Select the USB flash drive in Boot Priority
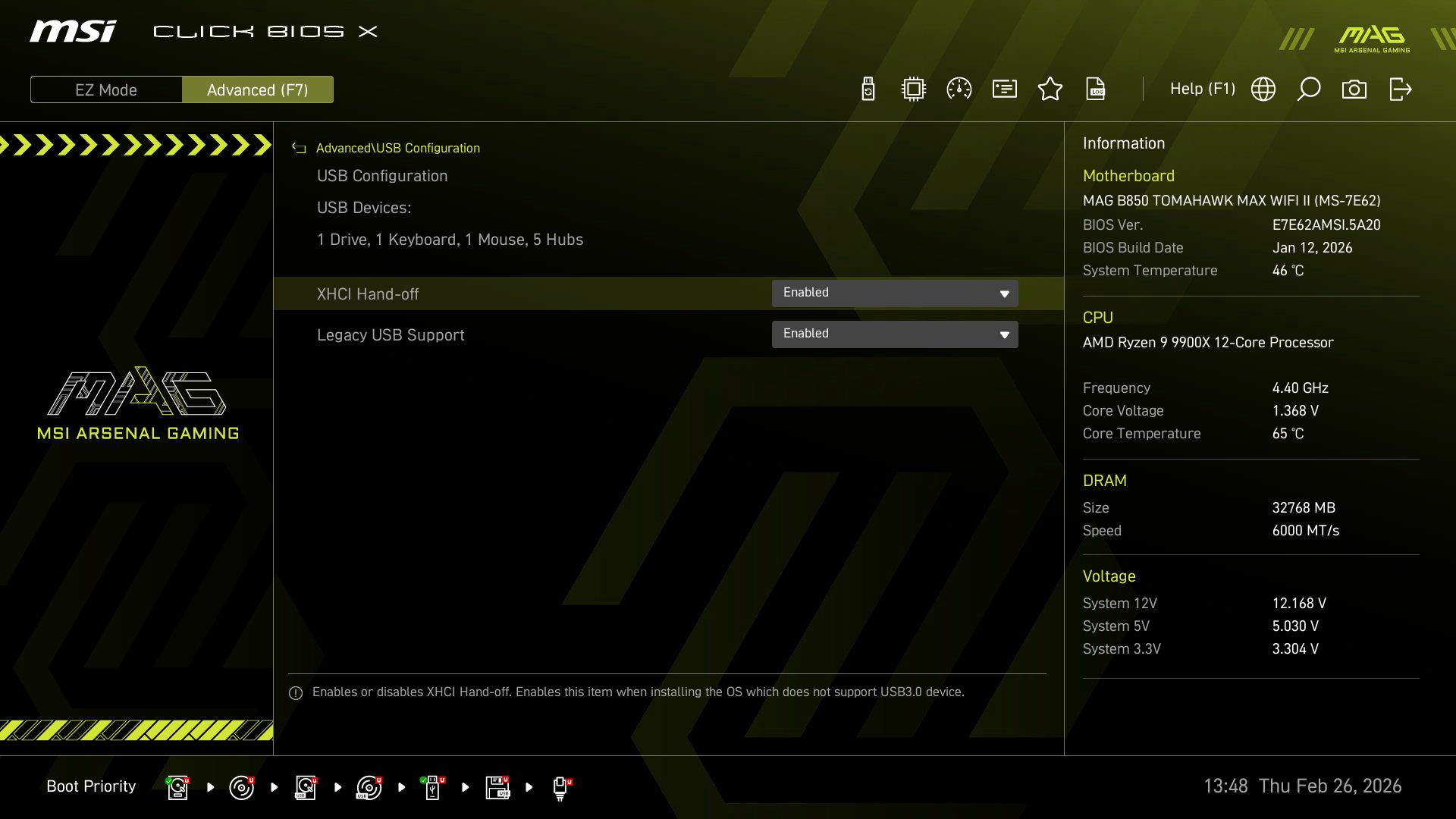Viewport: 1456px width, 819px height. tap(433, 787)
